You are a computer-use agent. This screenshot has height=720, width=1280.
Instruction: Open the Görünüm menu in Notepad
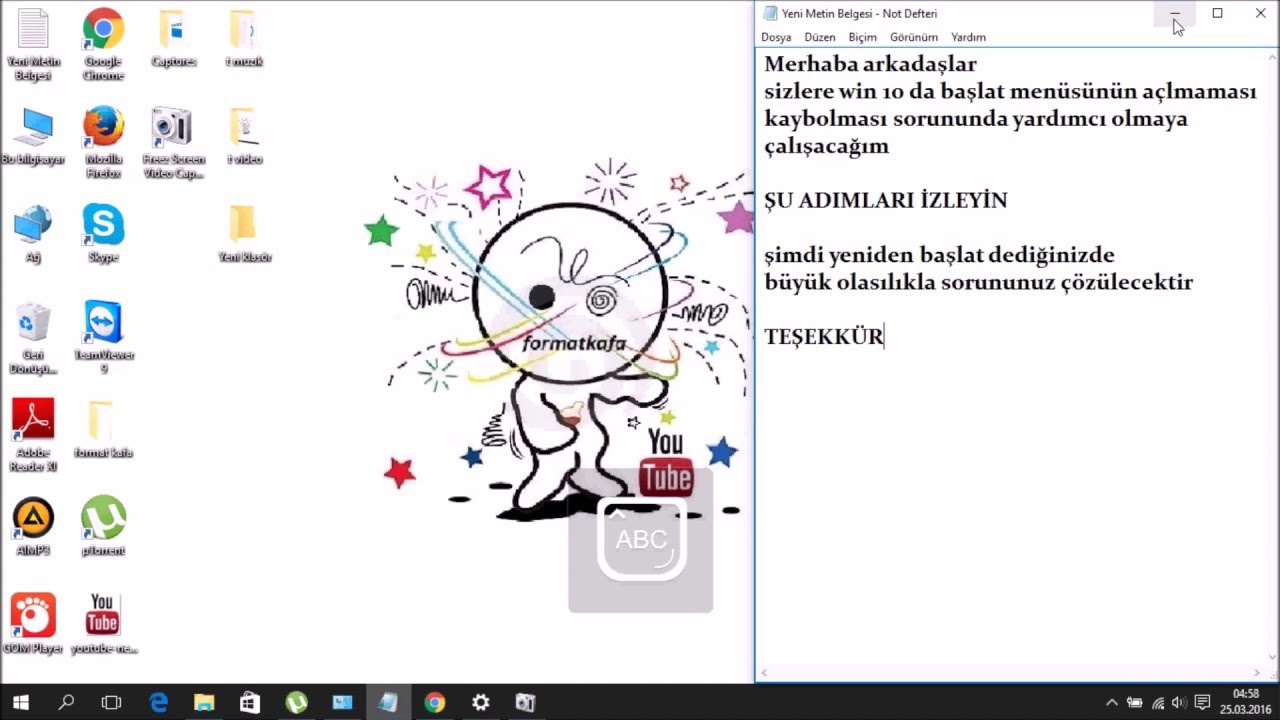tap(914, 37)
